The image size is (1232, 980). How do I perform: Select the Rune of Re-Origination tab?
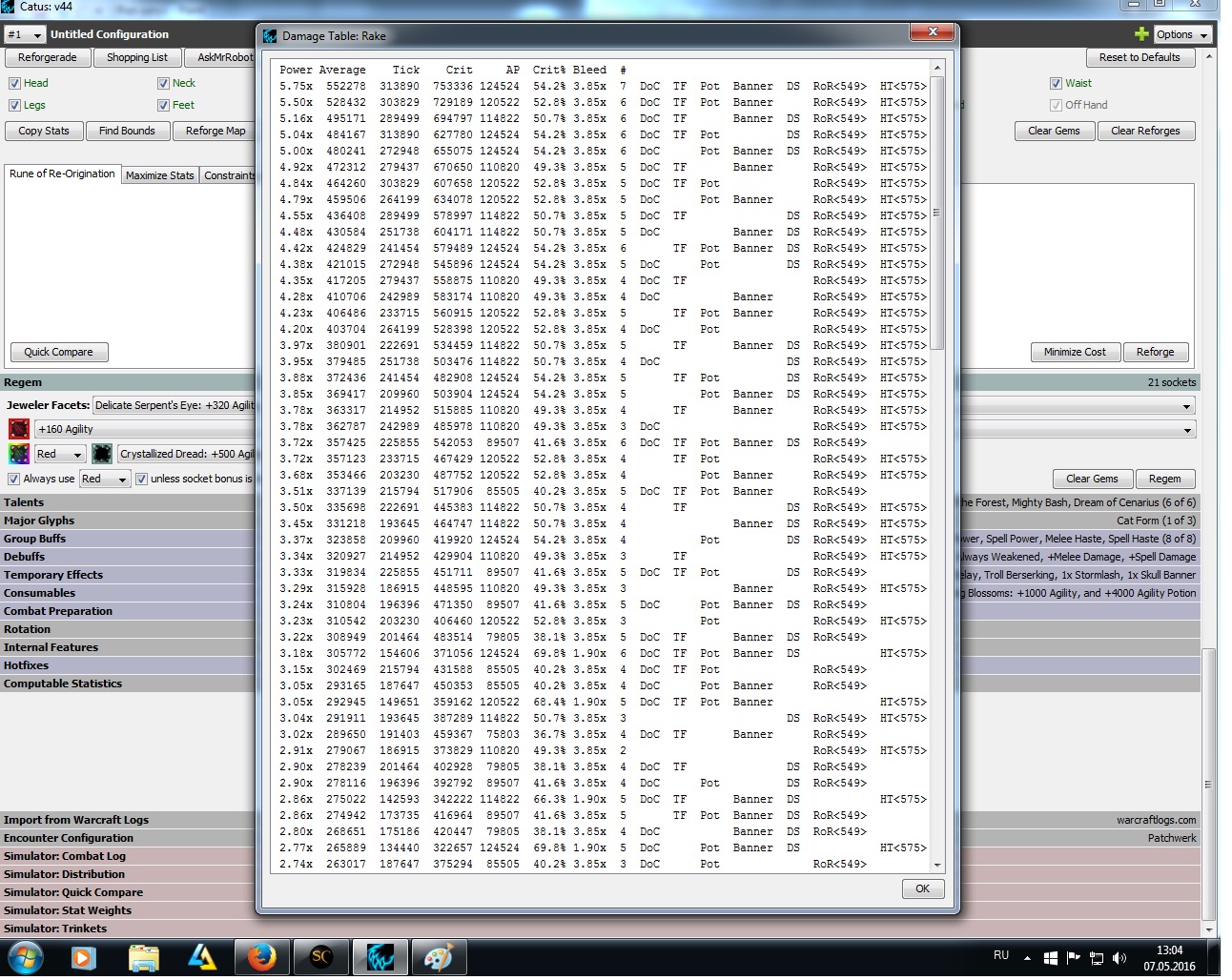point(62,174)
